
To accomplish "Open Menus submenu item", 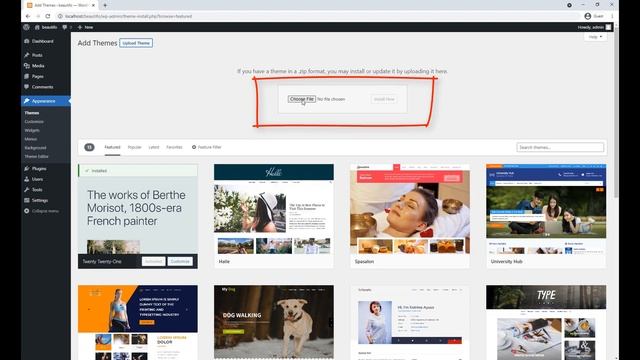I will [31, 139].
